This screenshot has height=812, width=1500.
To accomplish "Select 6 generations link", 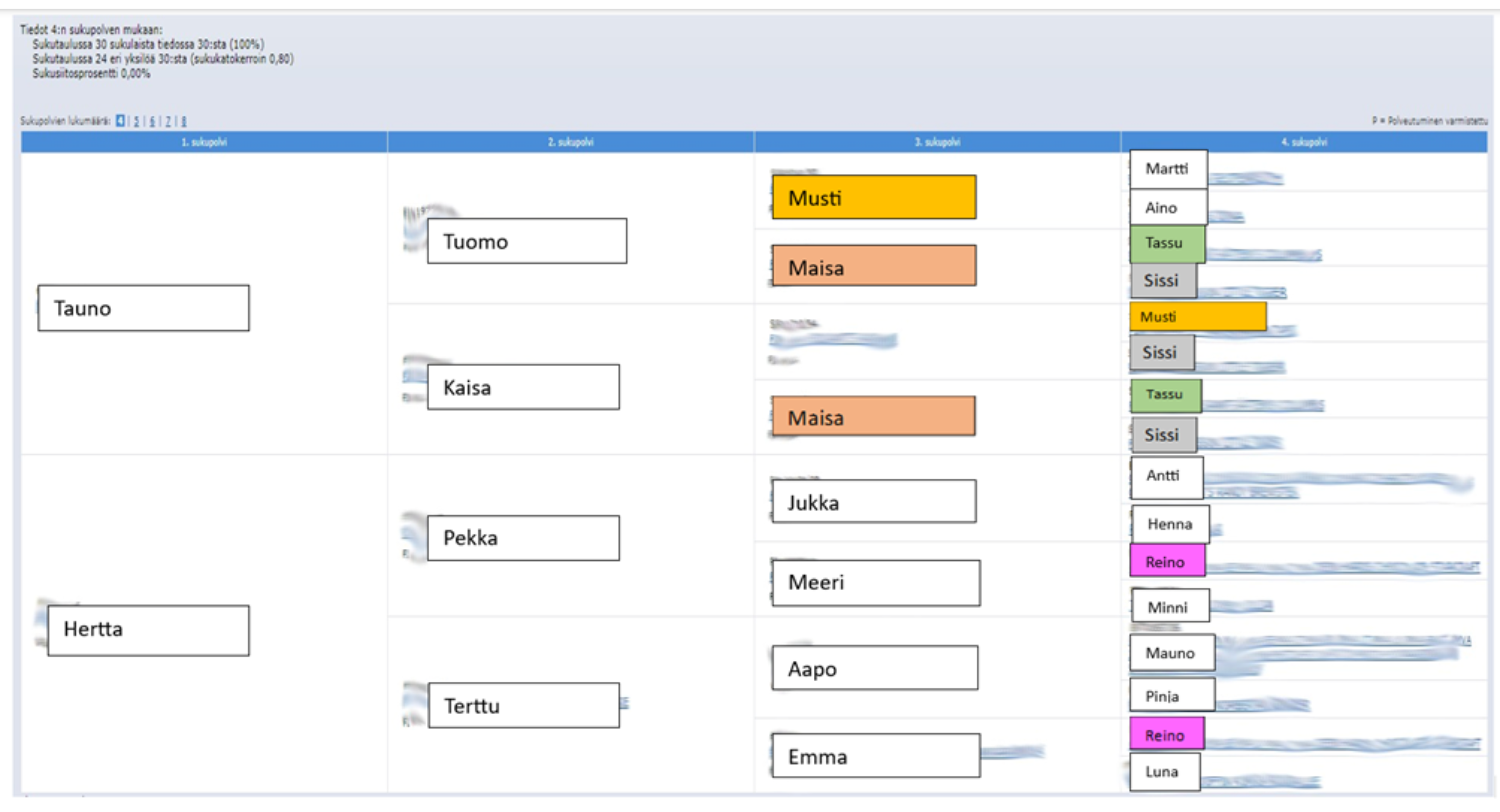I will pos(152,121).
